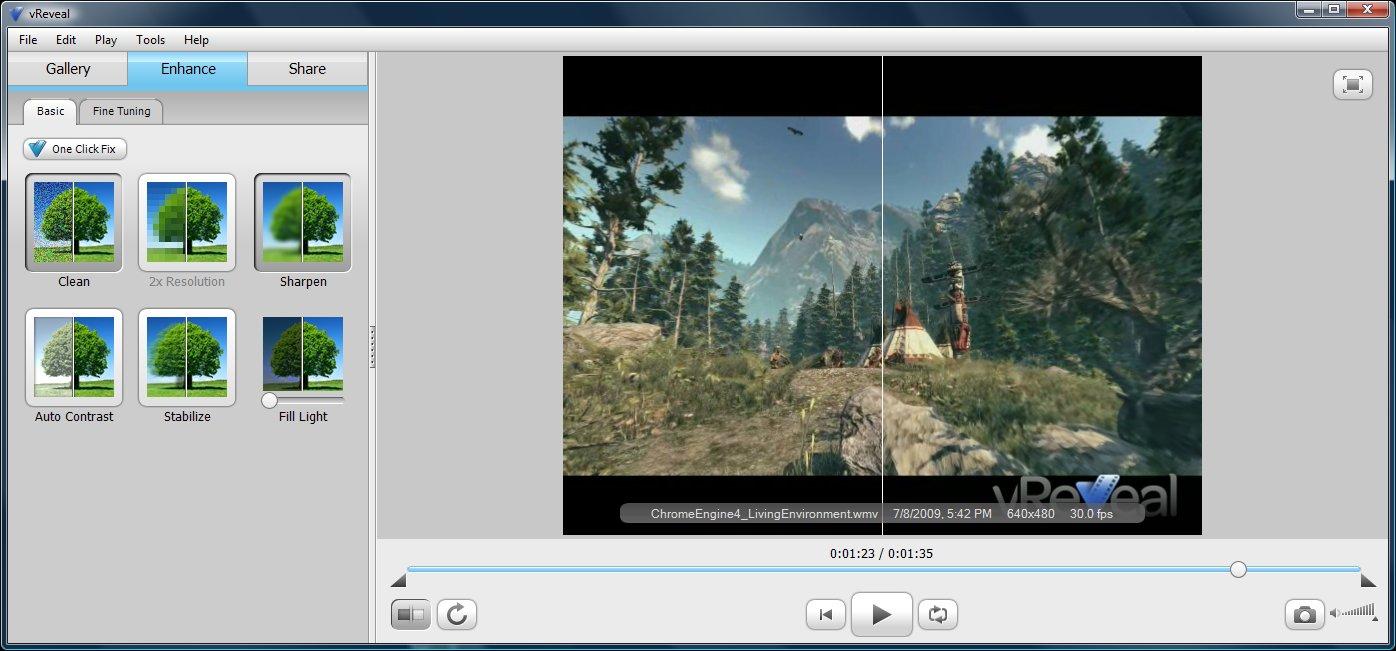Screen dimensions: 1396x651
Task: Apply the Stabilize video enhancement
Action: 187,357
